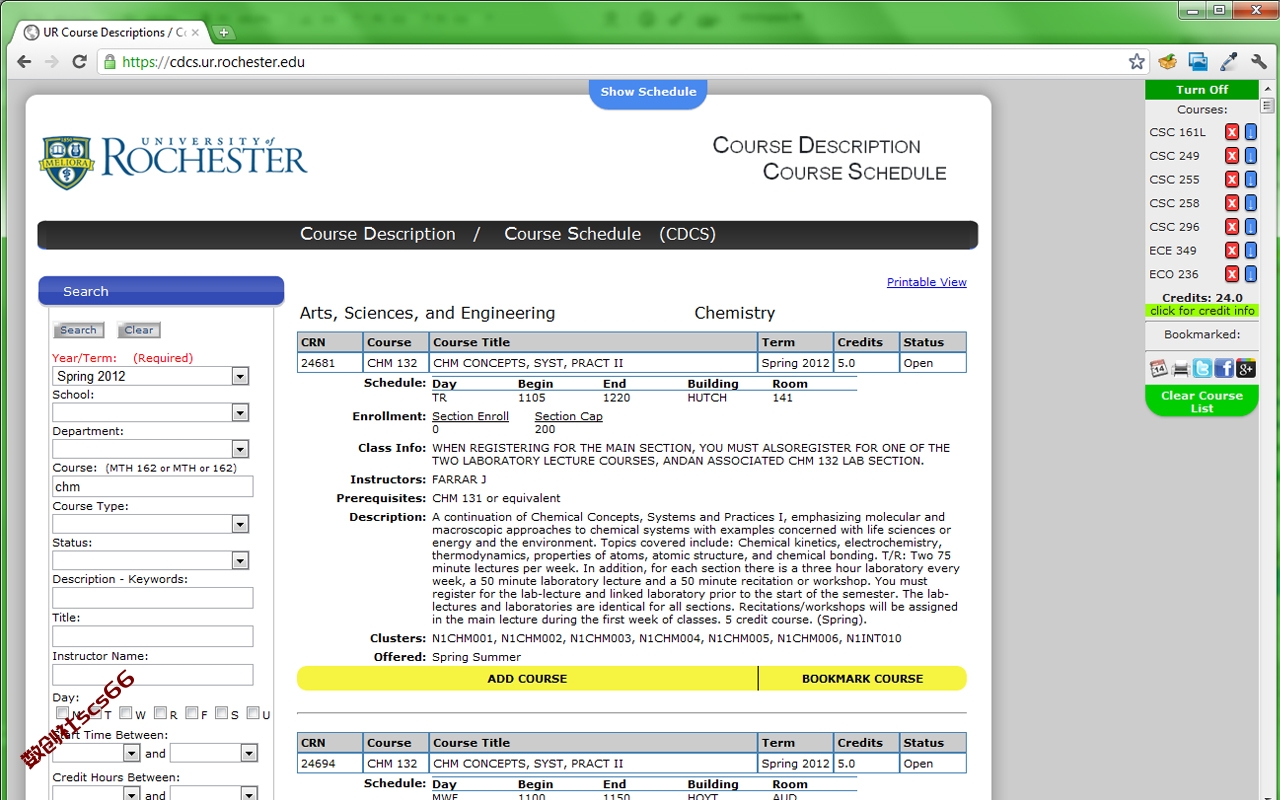Bookmark page with the star icon
This screenshot has height=800, width=1280.
pyautogui.click(x=1137, y=62)
